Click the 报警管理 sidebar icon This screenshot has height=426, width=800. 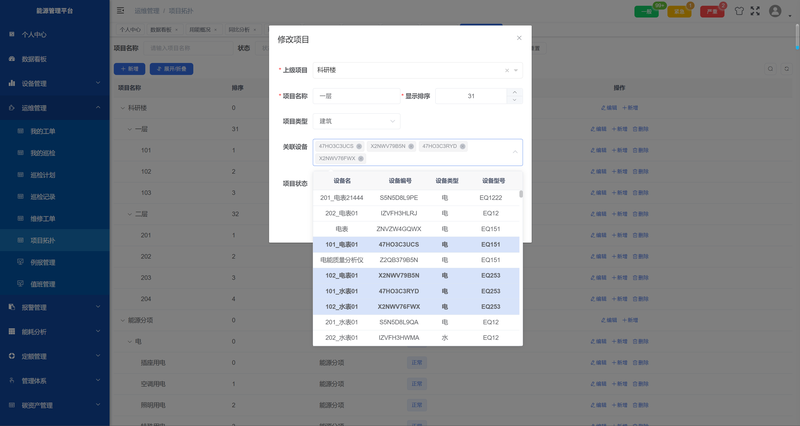pos(12,307)
